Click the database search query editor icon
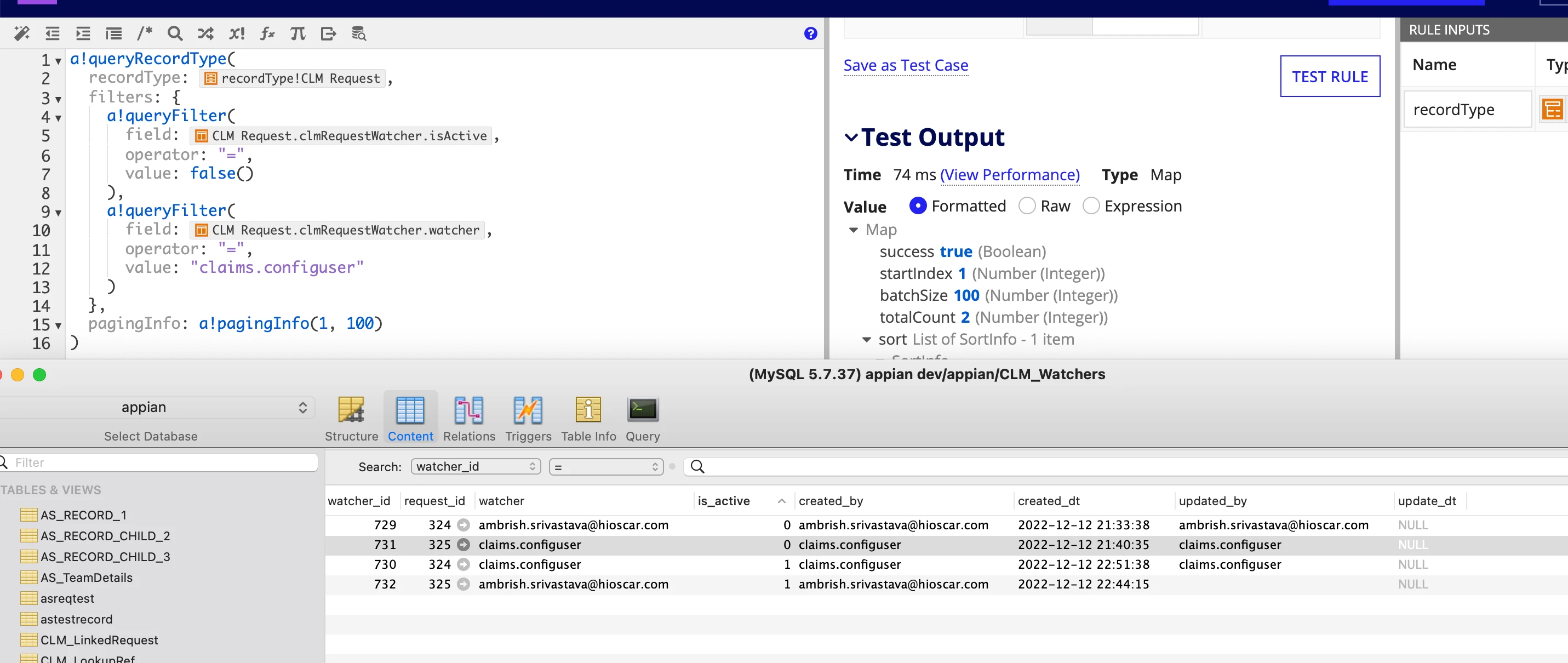 [x=359, y=33]
